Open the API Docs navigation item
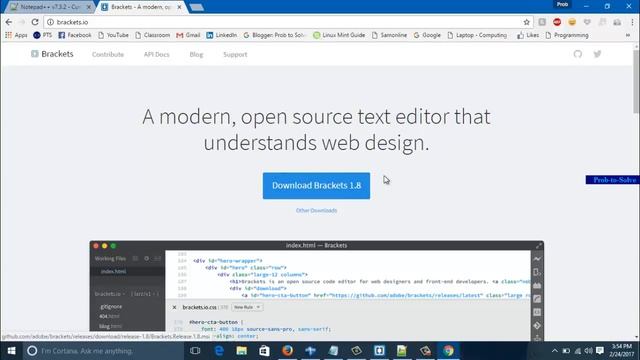This screenshot has width=640, height=360. pos(156,54)
